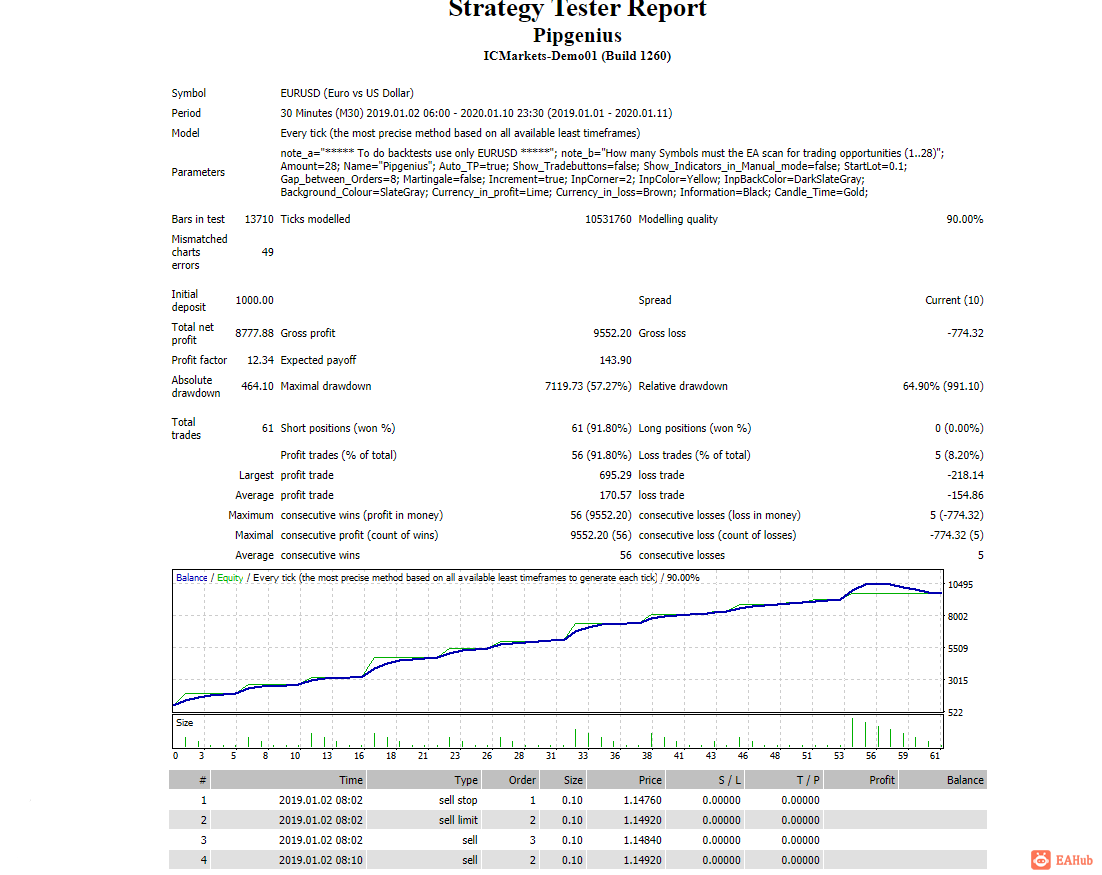1102x875 pixels.
Task: Click the balance/equity curve chart
Action: point(557,641)
